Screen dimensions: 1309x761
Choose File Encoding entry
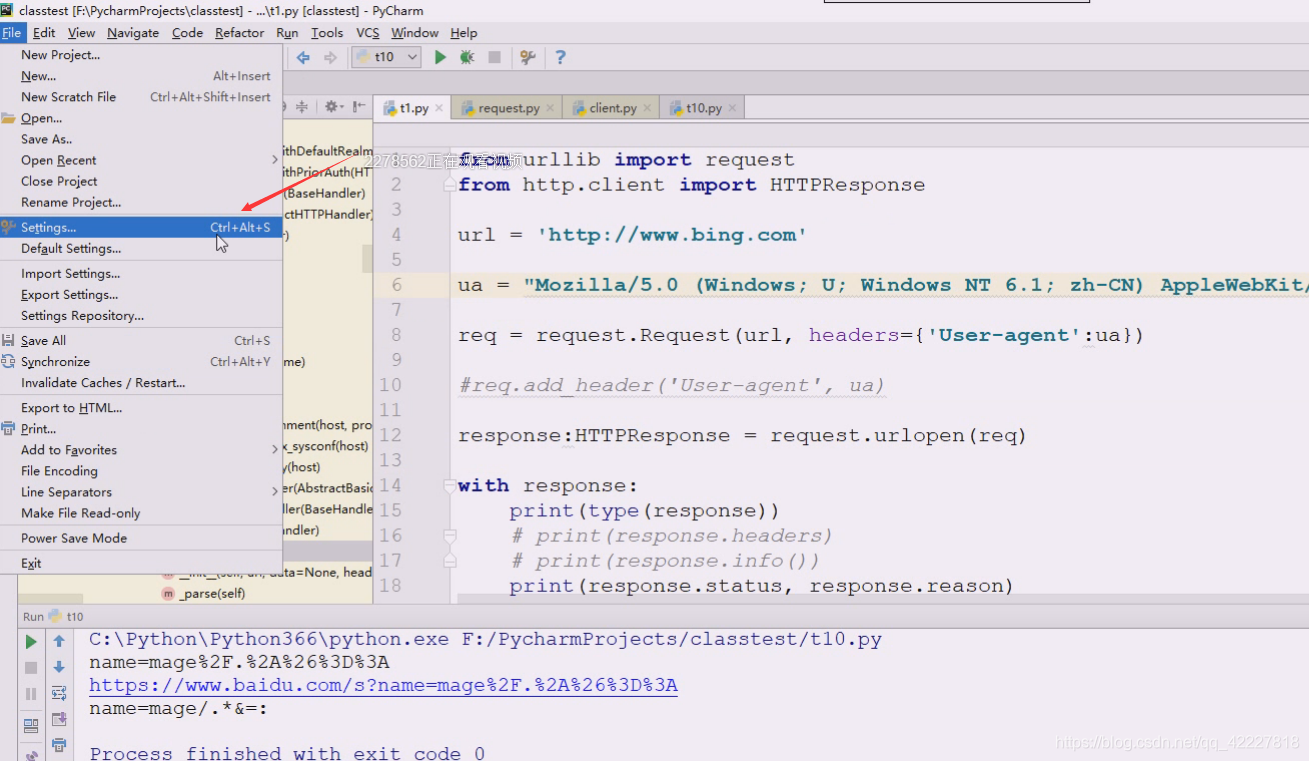pyautogui.click(x=142, y=471)
